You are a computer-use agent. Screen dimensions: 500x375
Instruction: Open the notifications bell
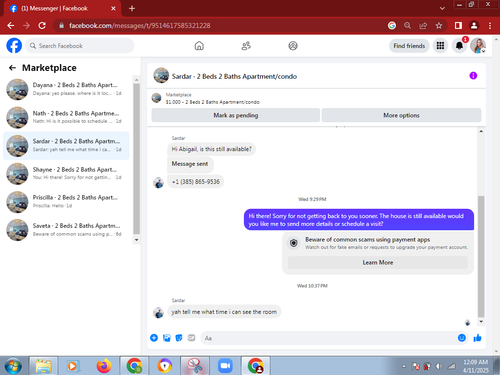pos(459,46)
